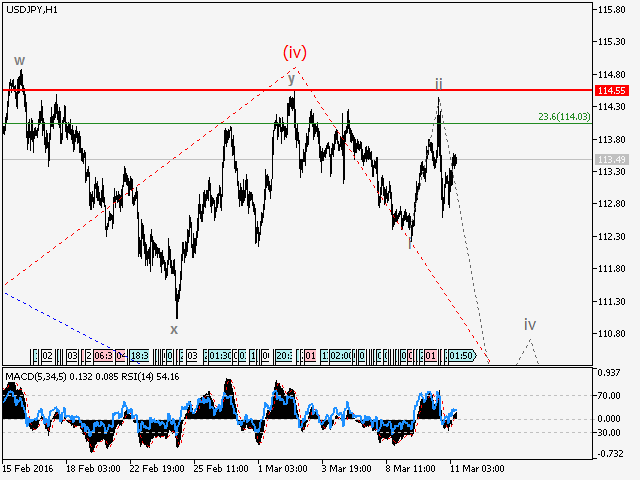Click the 114.30 price scale value

point(611,107)
